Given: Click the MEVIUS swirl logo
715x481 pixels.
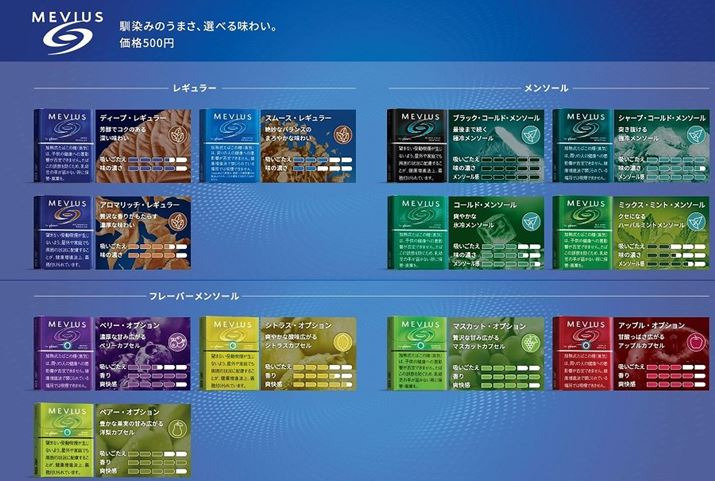Looking at the screenshot, I should (x=67, y=32).
